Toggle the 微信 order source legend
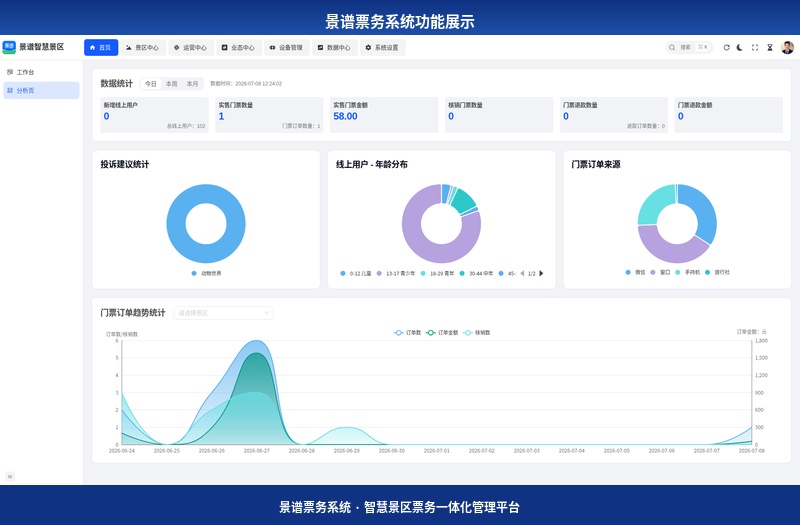 click(635, 272)
